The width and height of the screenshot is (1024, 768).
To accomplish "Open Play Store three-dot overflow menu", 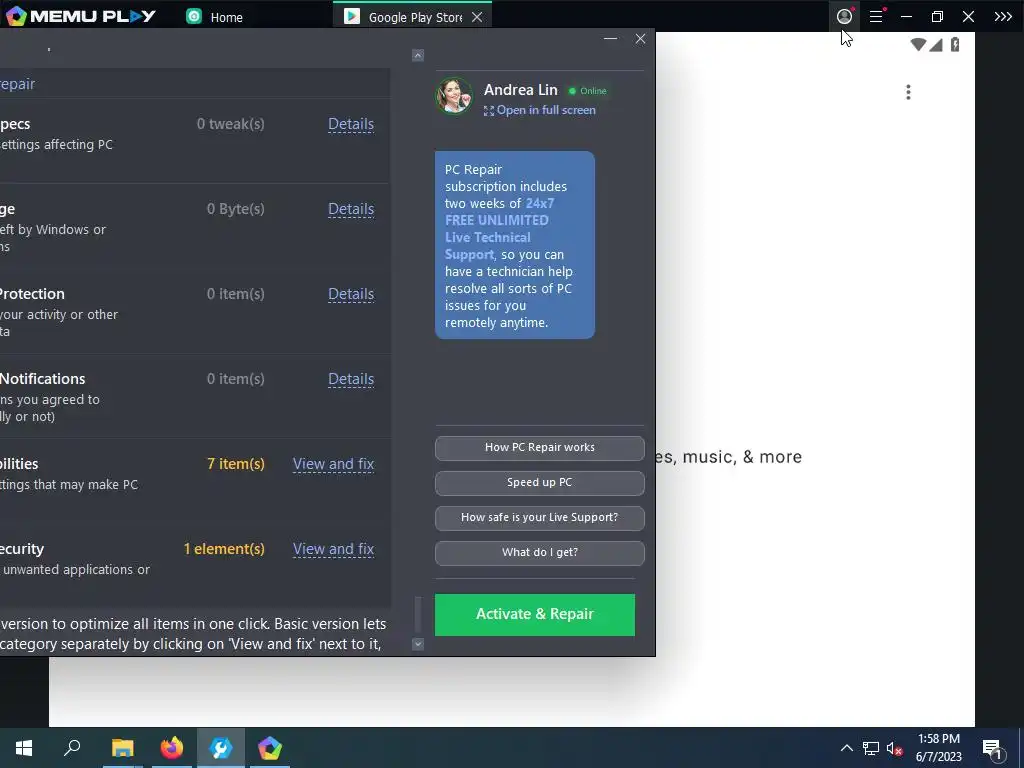I will tap(908, 92).
